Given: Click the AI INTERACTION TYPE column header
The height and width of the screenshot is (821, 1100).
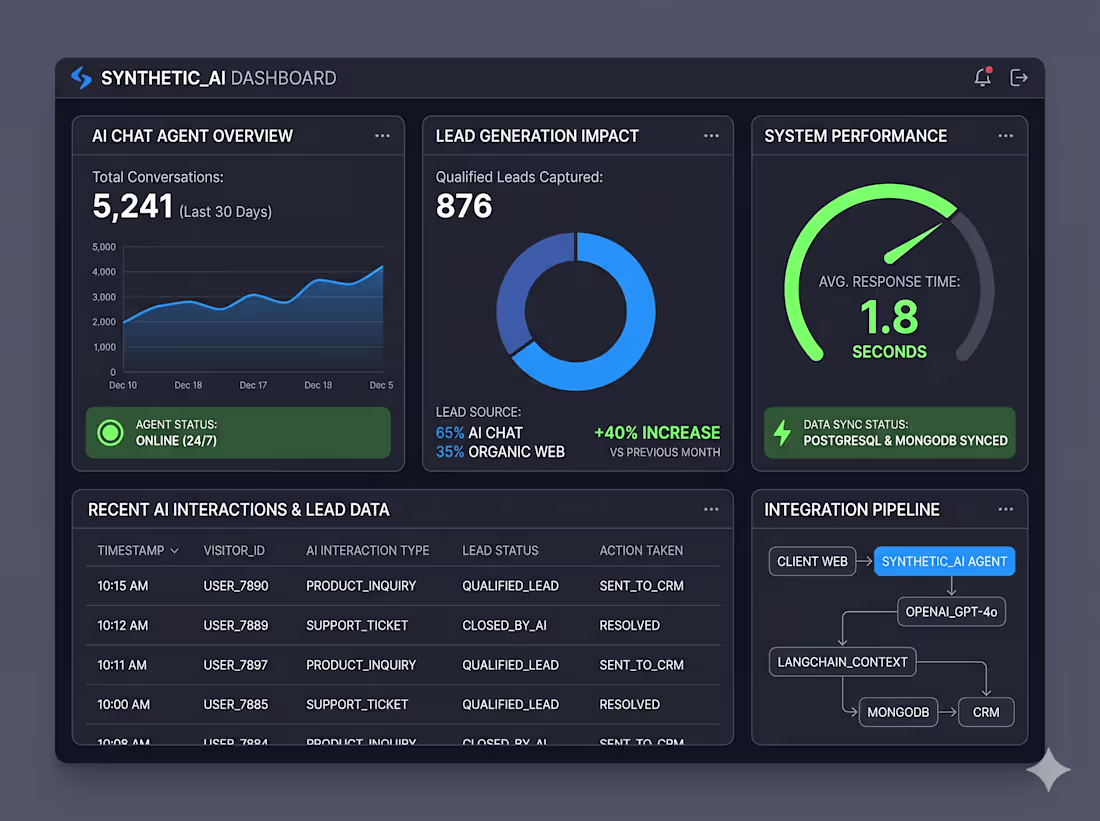Looking at the screenshot, I should pos(368,551).
